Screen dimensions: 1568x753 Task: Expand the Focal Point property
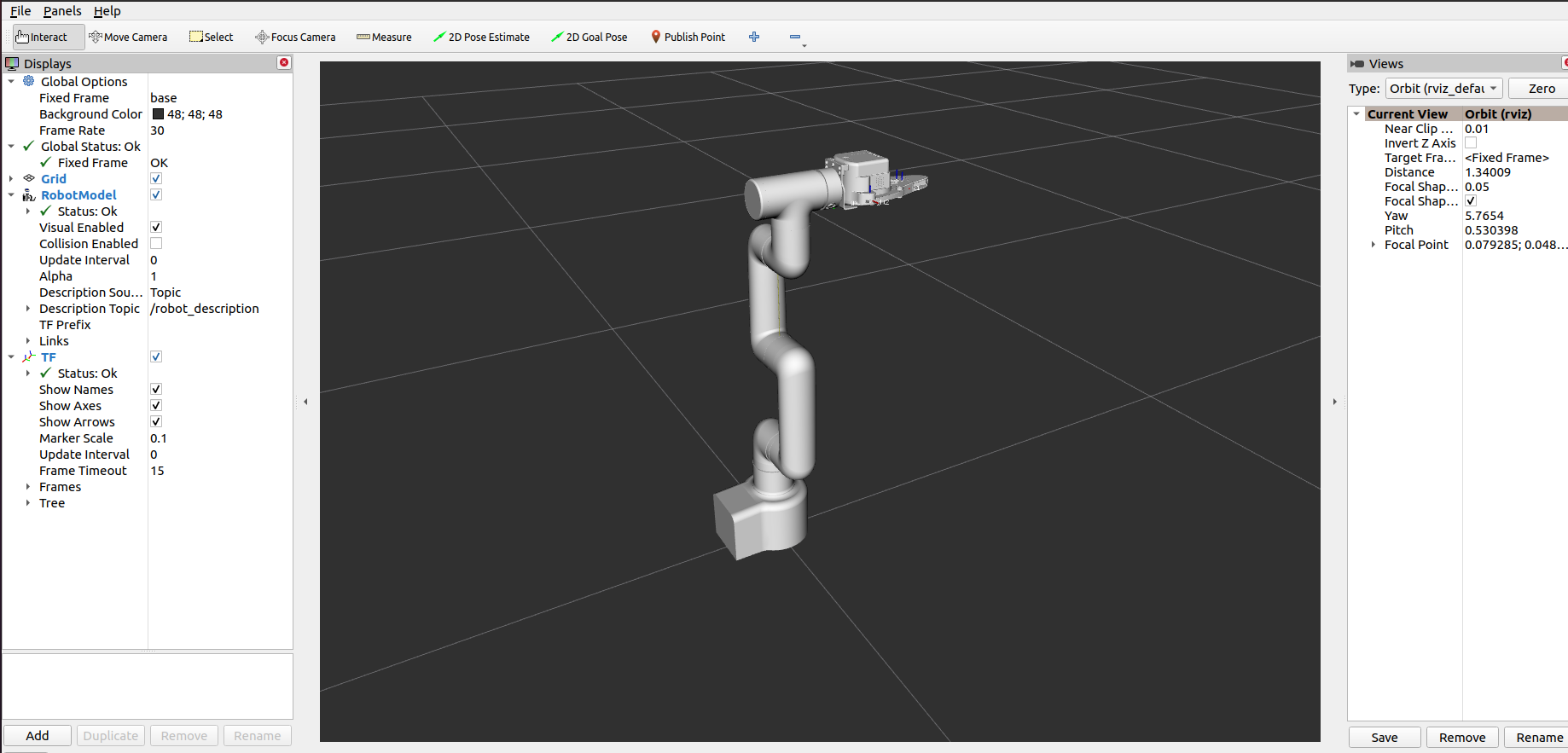pos(1373,245)
